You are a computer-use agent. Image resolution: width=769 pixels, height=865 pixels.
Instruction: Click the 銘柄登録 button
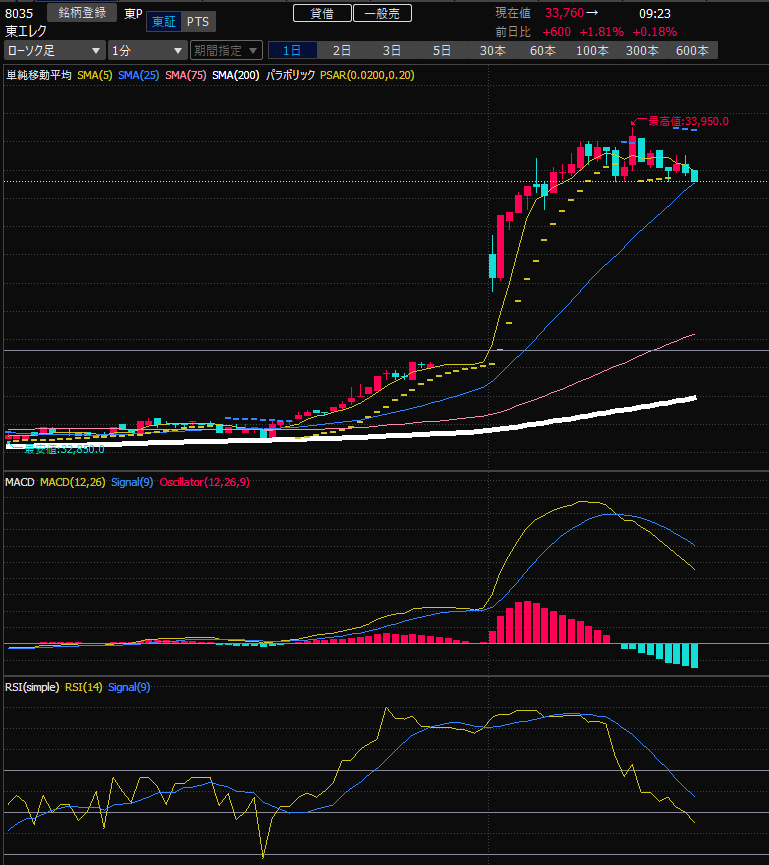tap(82, 13)
